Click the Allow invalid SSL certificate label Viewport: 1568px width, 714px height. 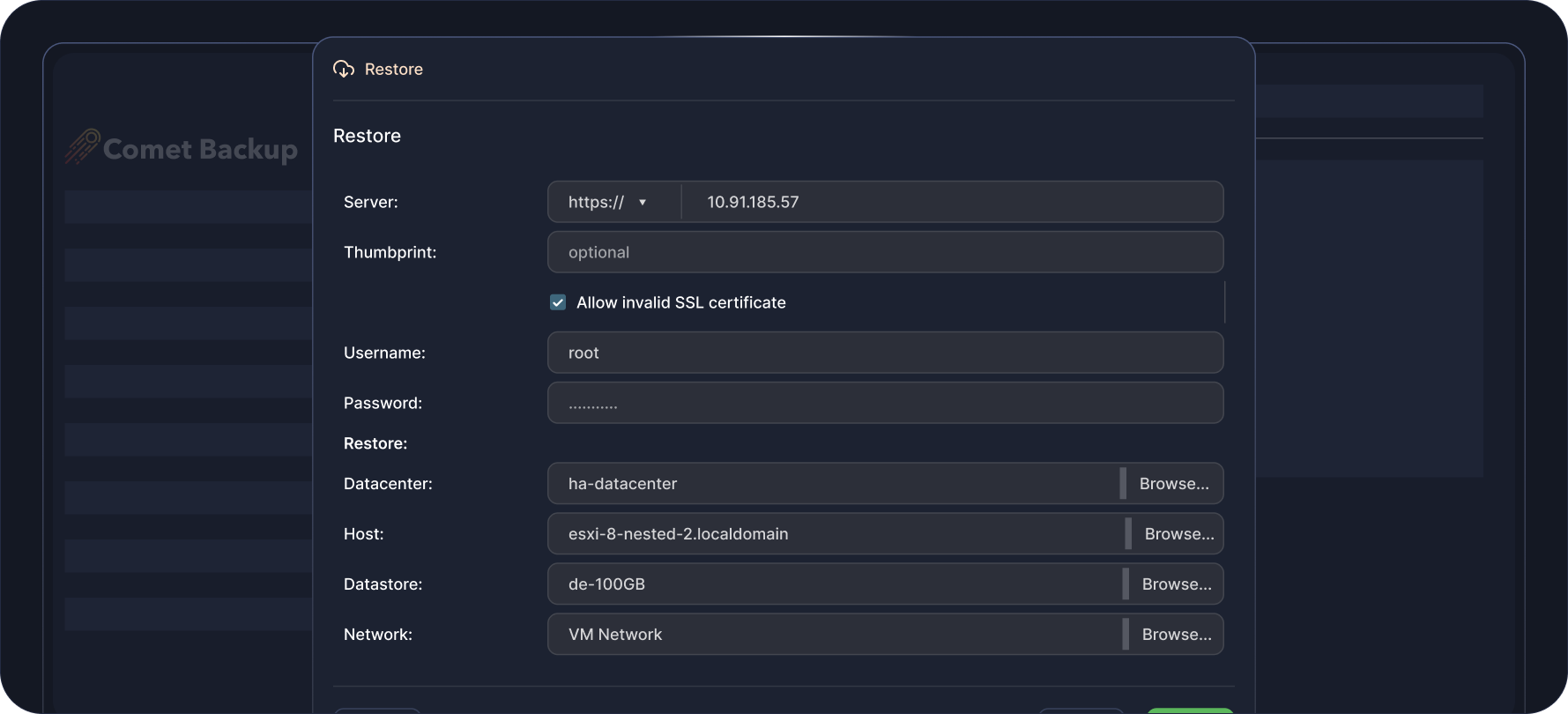680,302
